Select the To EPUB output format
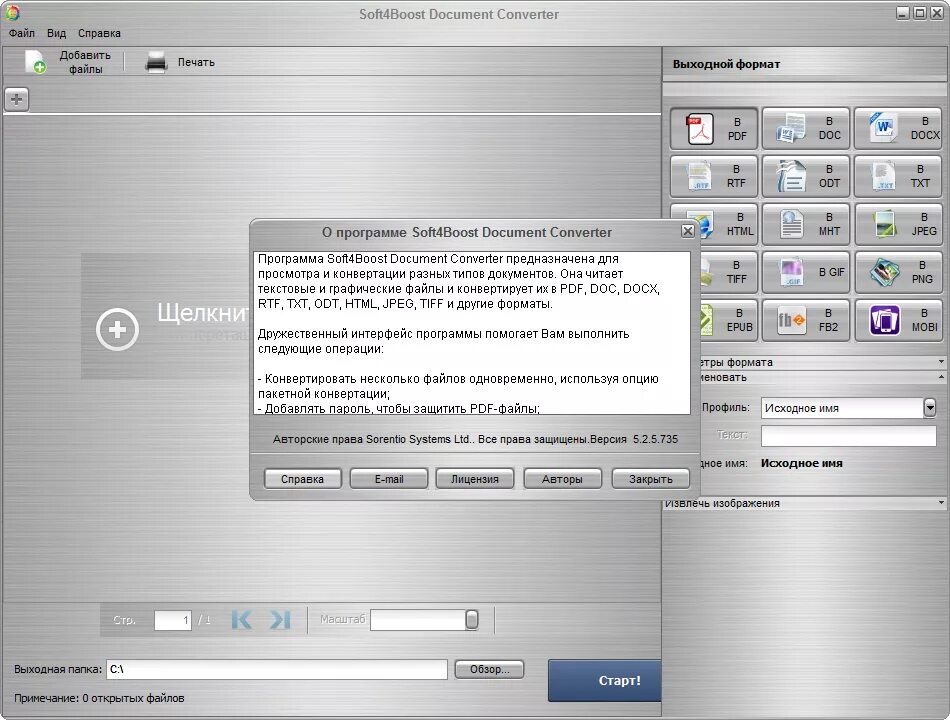Image resolution: width=950 pixels, height=720 pixels. (x=727, y=320)
